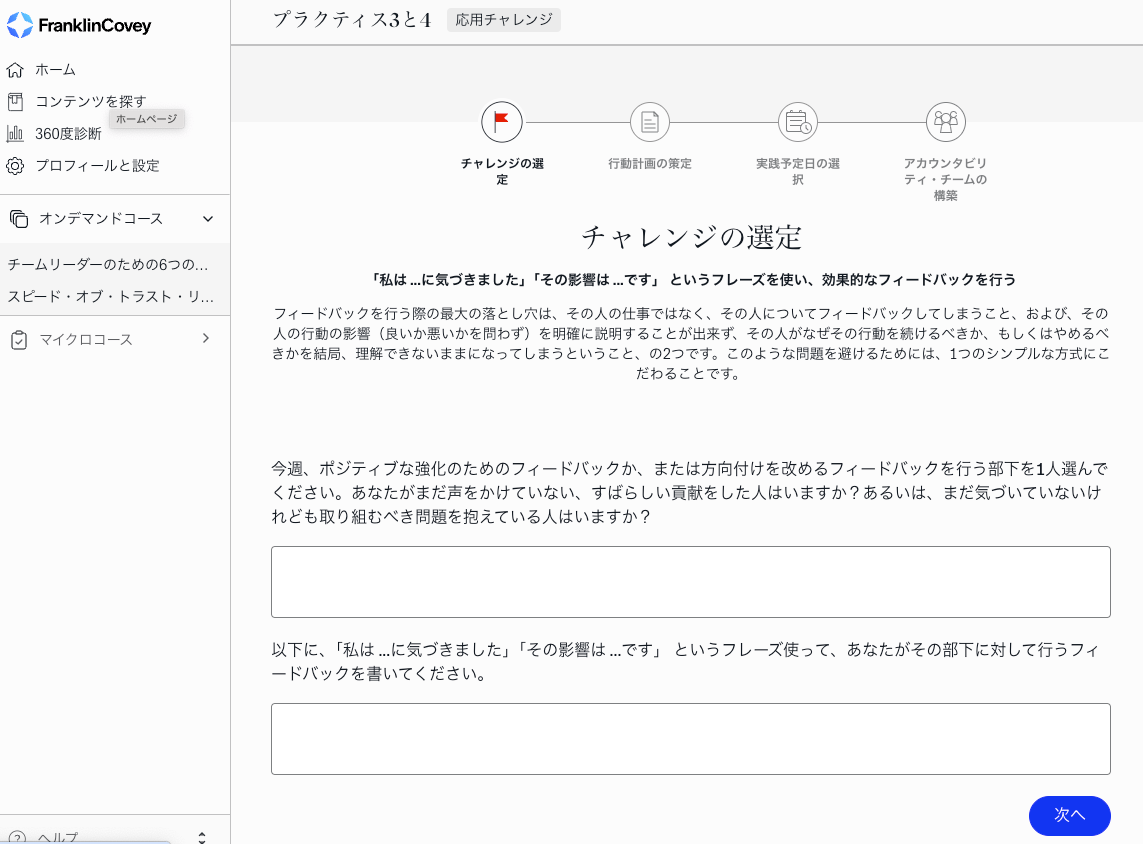Click the help question mark icon
The image size is (1143, 844).
(17, 838)
